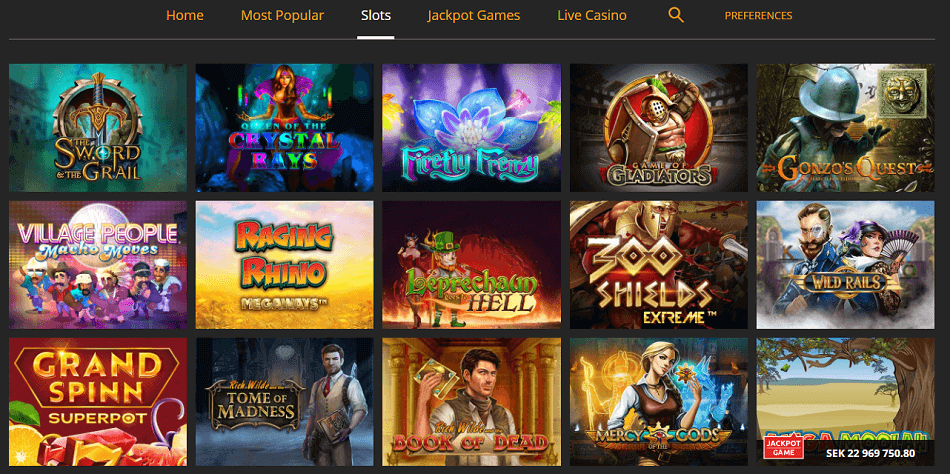Open Leprechaun Goes to Hell game
Viewport: 950px width, 474px height.
(x=471, y=265)
